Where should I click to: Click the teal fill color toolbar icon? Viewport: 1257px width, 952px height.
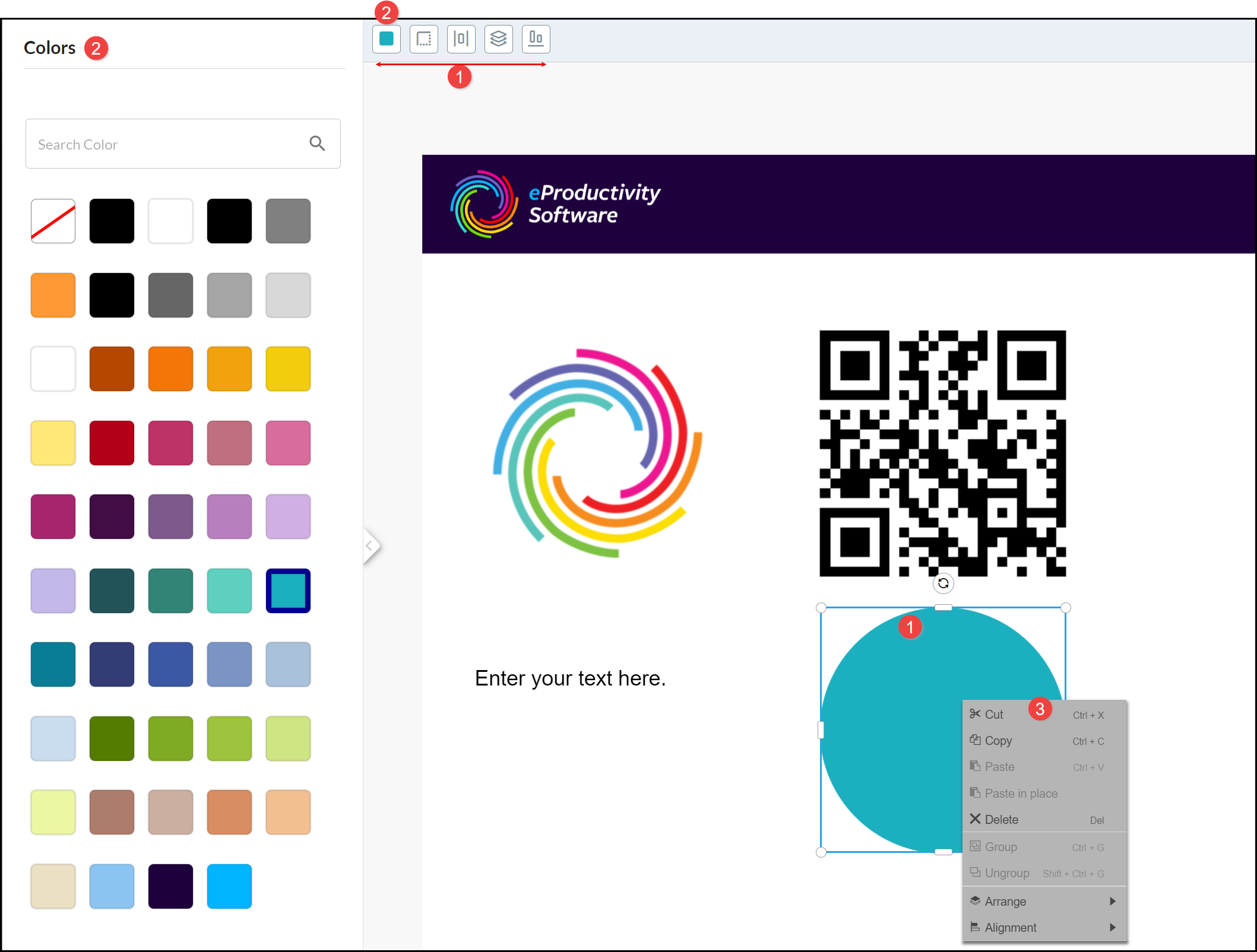(x=387, y=39)
